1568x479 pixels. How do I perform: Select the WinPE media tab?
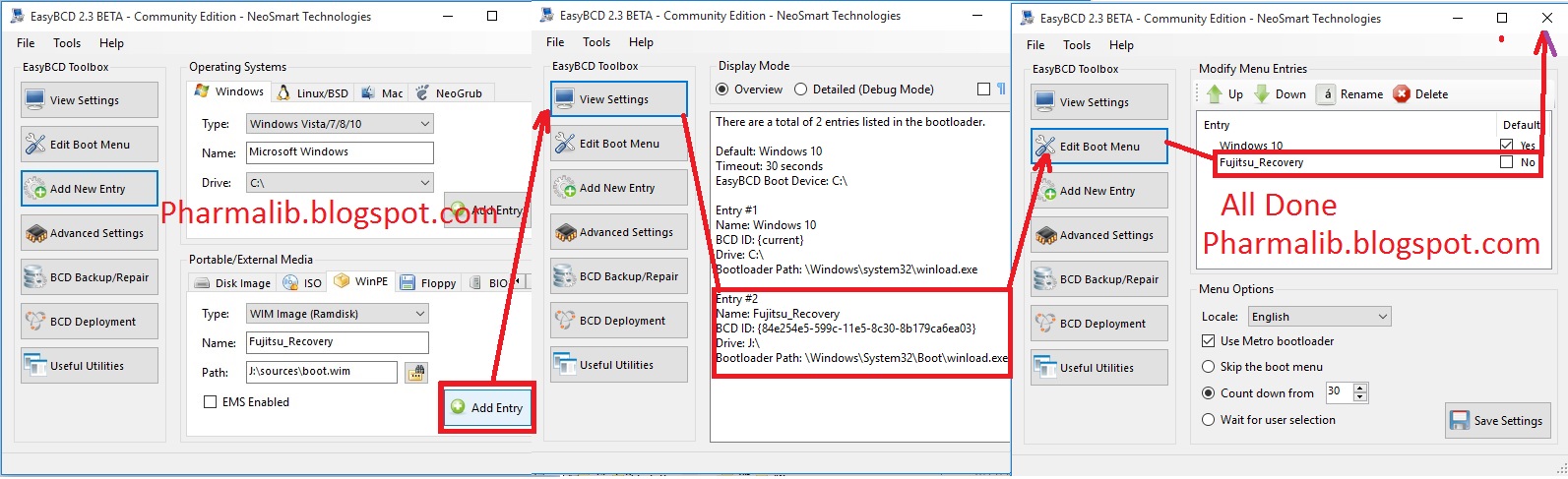[361, 281]
